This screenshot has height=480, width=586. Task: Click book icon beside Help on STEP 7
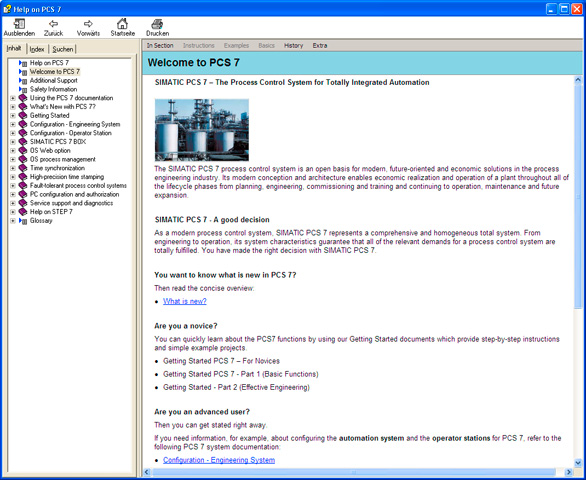tap(23, 212)
